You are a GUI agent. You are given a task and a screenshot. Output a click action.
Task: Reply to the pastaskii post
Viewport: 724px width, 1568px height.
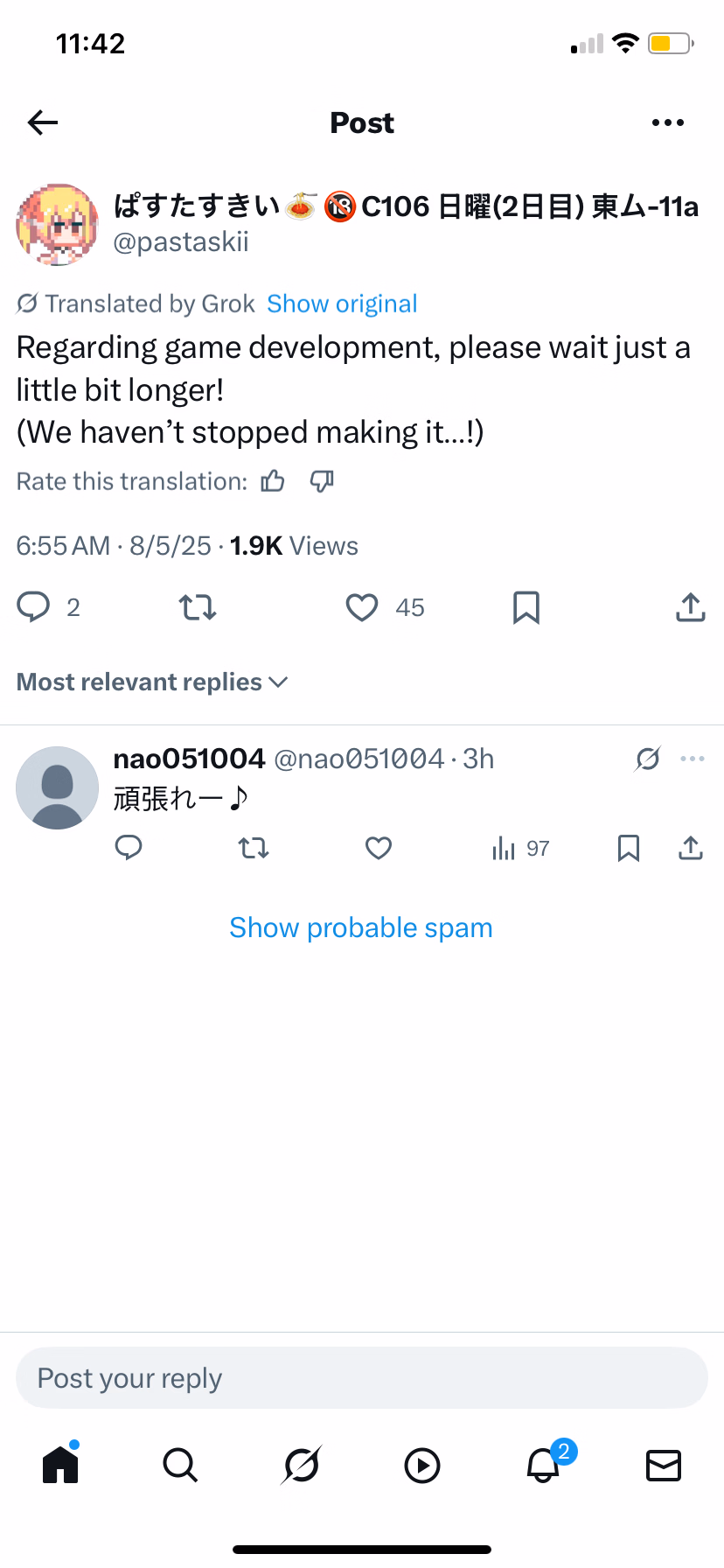click(x=34, y=606)
